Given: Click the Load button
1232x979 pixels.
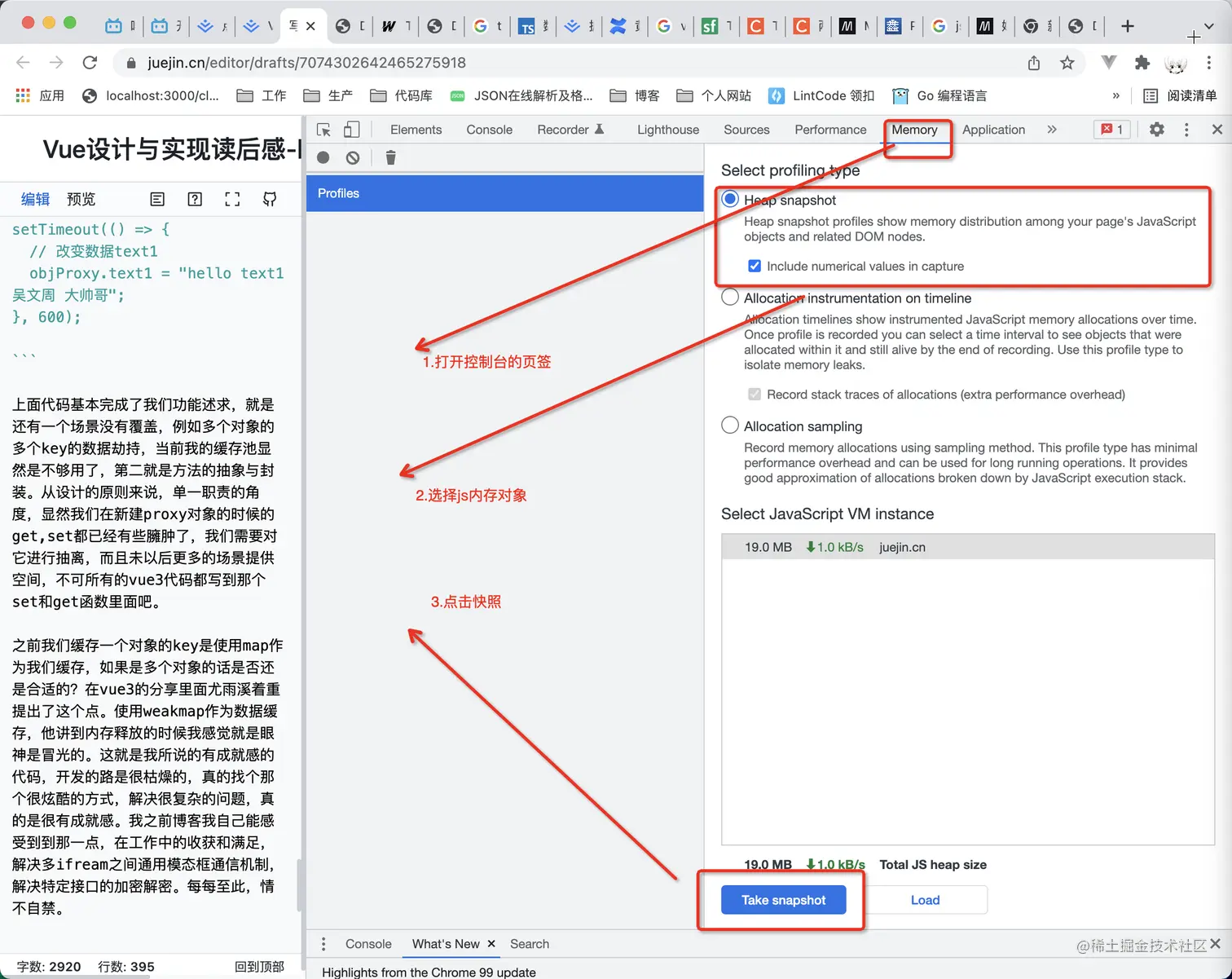Looking at the screenshot, I should pos(925,900).
